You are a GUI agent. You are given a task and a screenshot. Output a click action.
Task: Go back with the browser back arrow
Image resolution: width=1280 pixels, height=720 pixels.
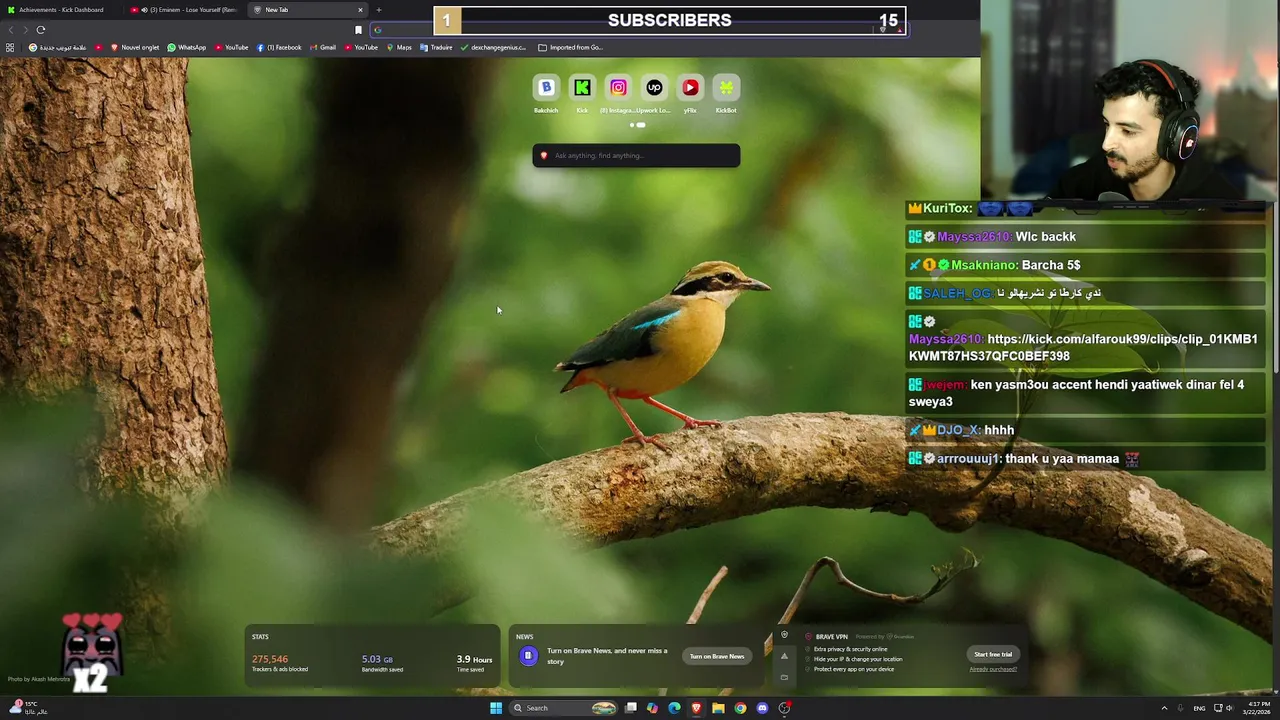coord(11,30)
